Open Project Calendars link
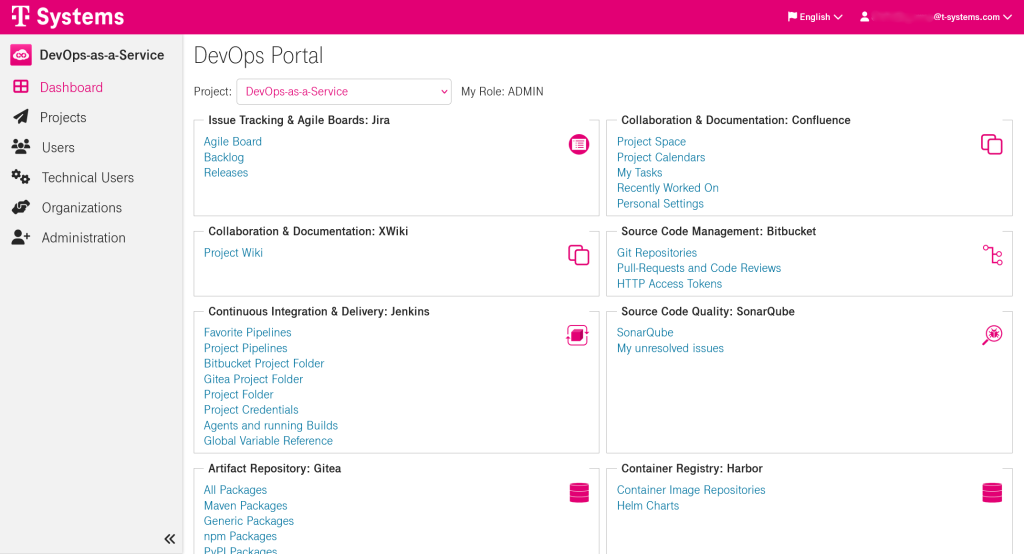 [661, 157]
